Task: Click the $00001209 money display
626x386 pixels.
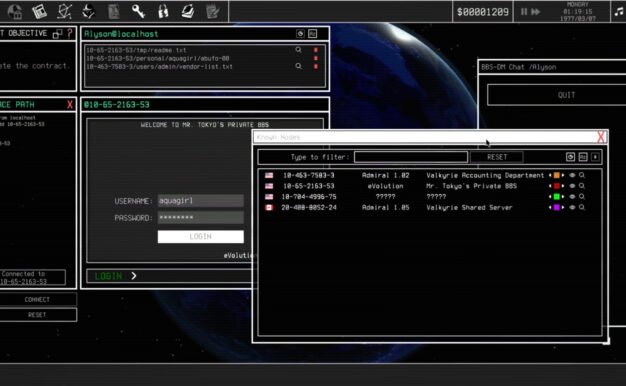Action: coord(483,12)
